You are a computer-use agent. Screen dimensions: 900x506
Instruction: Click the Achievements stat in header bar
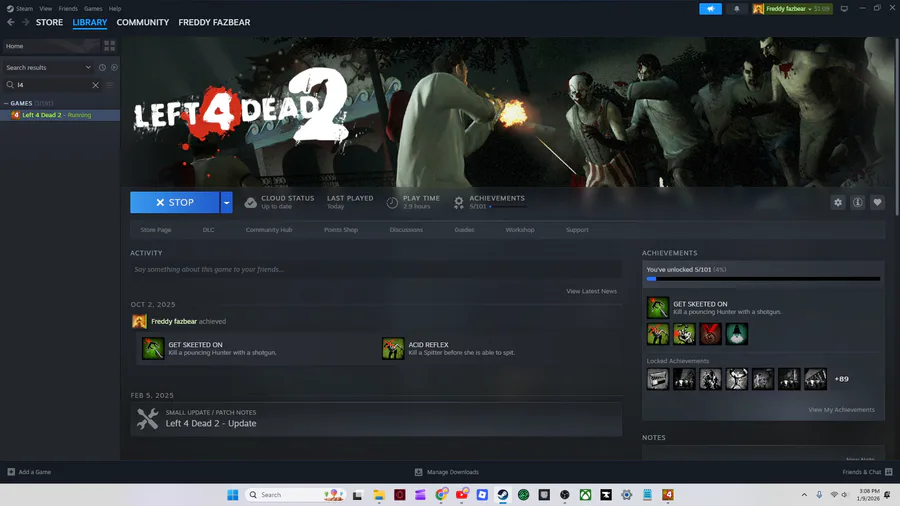[x=489, y=203]
